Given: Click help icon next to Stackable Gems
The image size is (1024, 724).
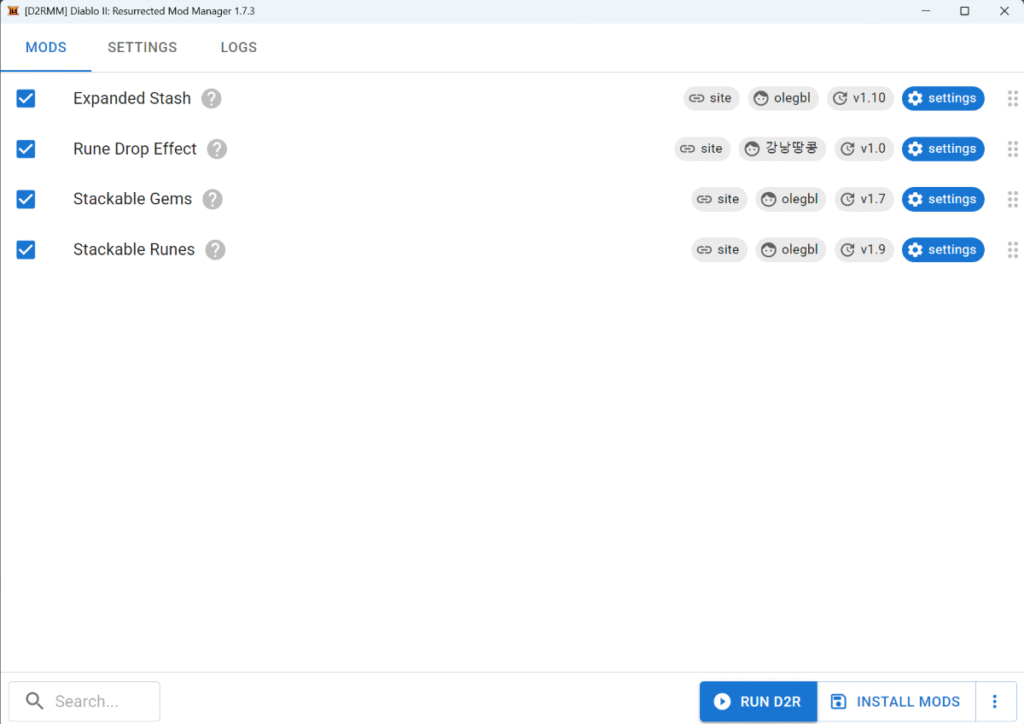Looking at the screenshot, I should [x=212, y=199].
